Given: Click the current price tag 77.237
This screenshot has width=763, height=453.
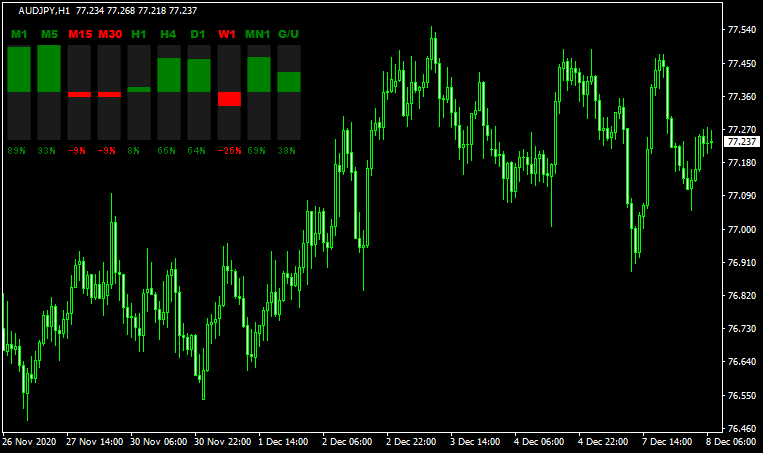Looking at the screenshot, I should [741, 142].
